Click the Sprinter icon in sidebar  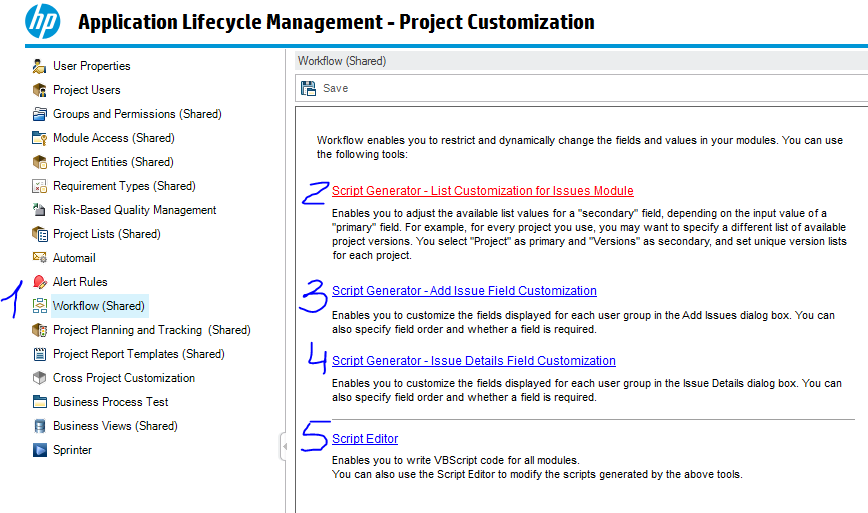click(40, 450)
